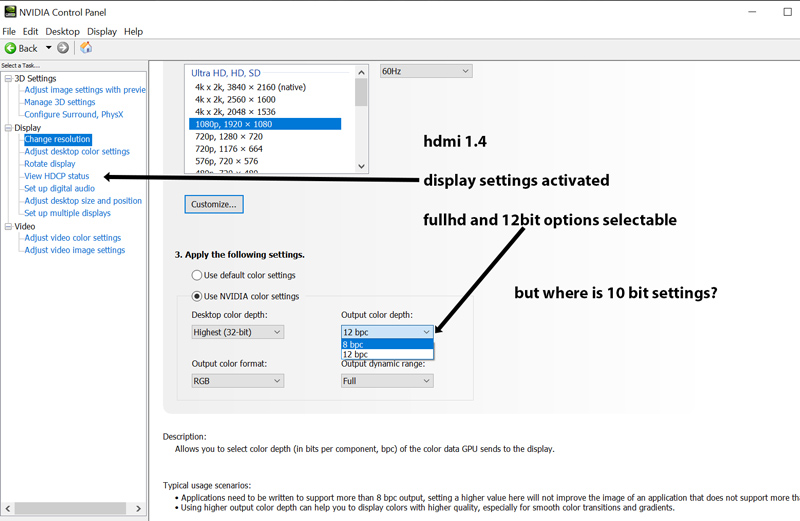This screenshot has width=800, height=521.
Task: Collapse the 3D Settings tree node
Action: tap(8, 78)
